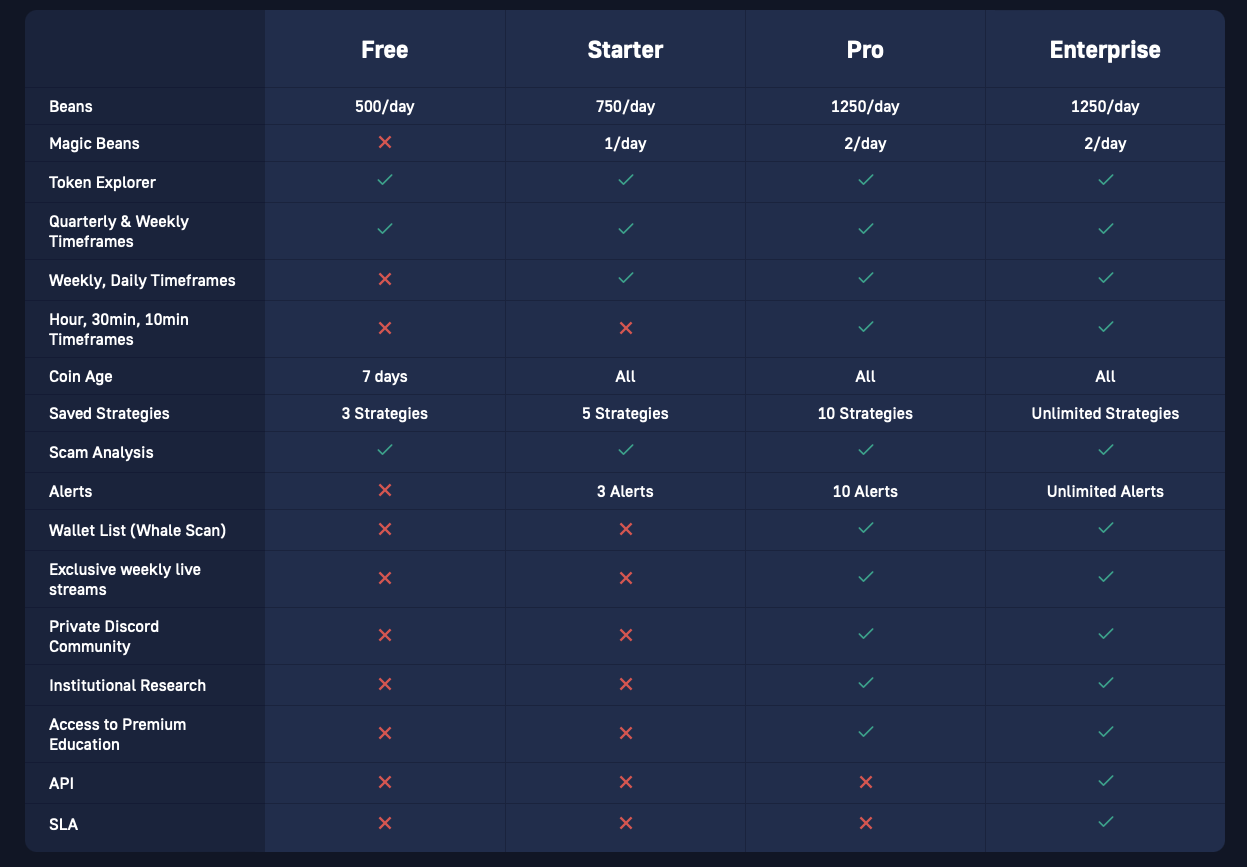Click the Wallet List checkmark under Pro
This screenshot has width=1247, height=867.
(865, 528)
